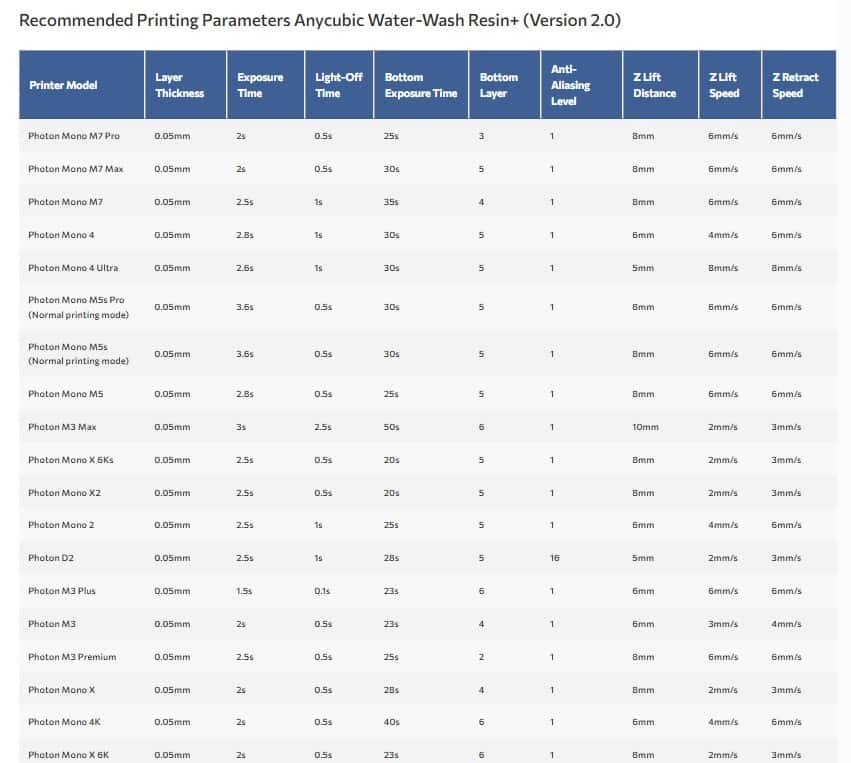Select the Layer Thickness column header

[x=180, y=85]
